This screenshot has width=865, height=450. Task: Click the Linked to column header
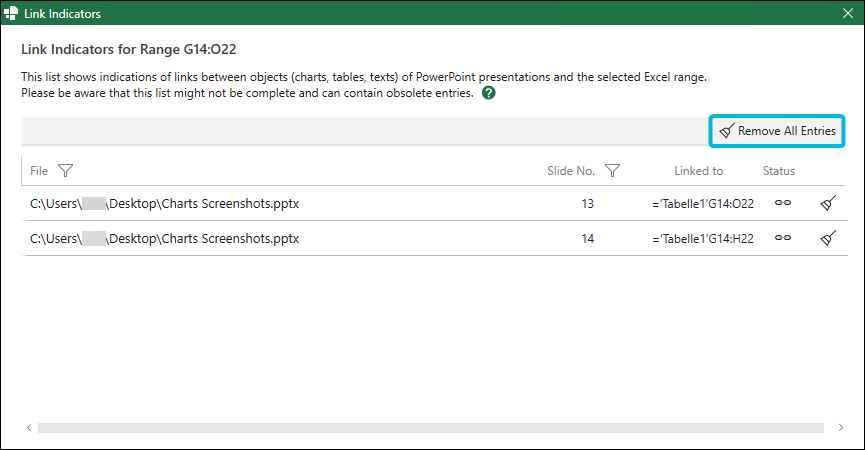click(x=698, y=171)
